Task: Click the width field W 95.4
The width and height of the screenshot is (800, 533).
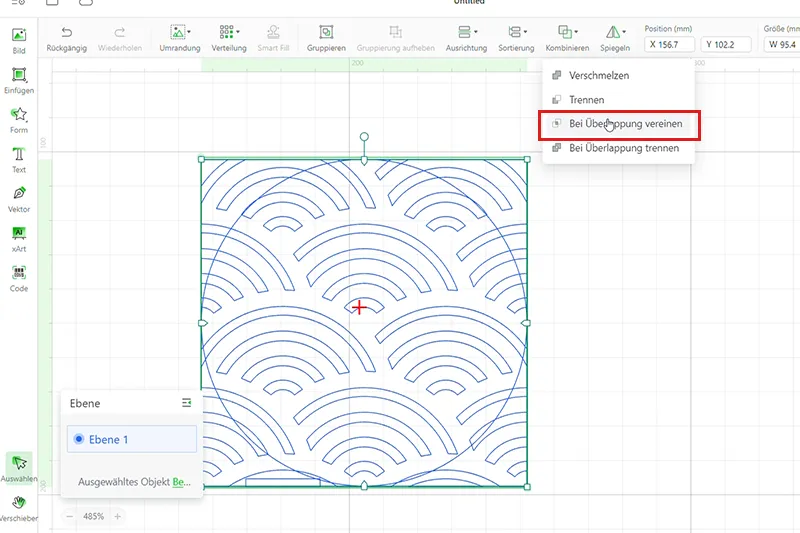Action: tap(782, 44)
